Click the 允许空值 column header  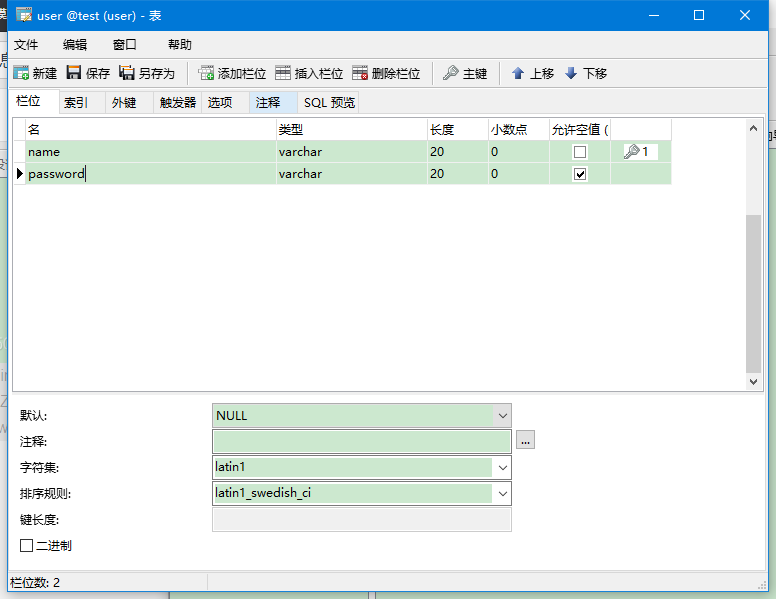pyautogui.click(x=580, y=130)
